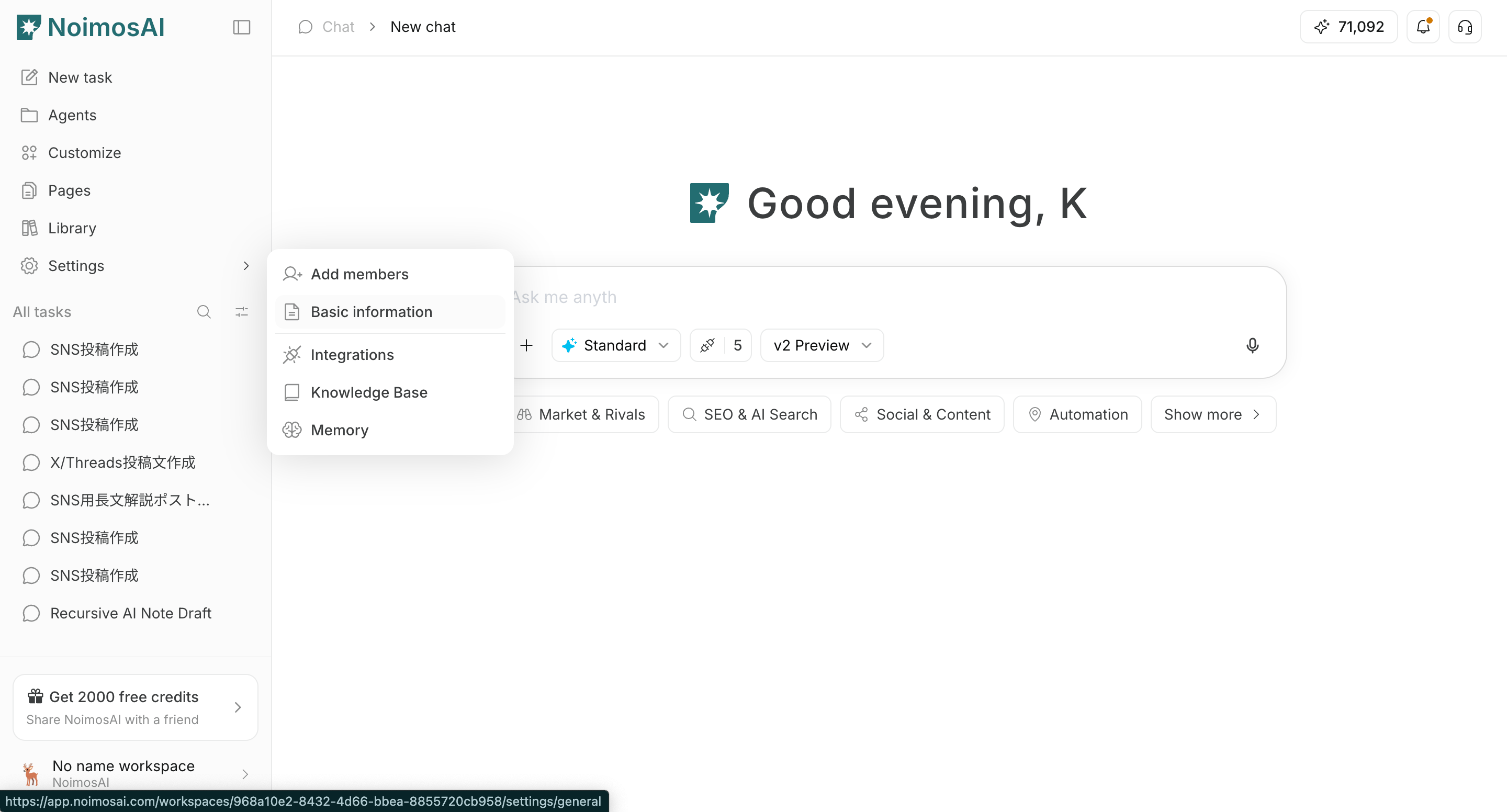Open the Agents section
This screenshot has height=812, width=1507.
[x=135, y=115]
